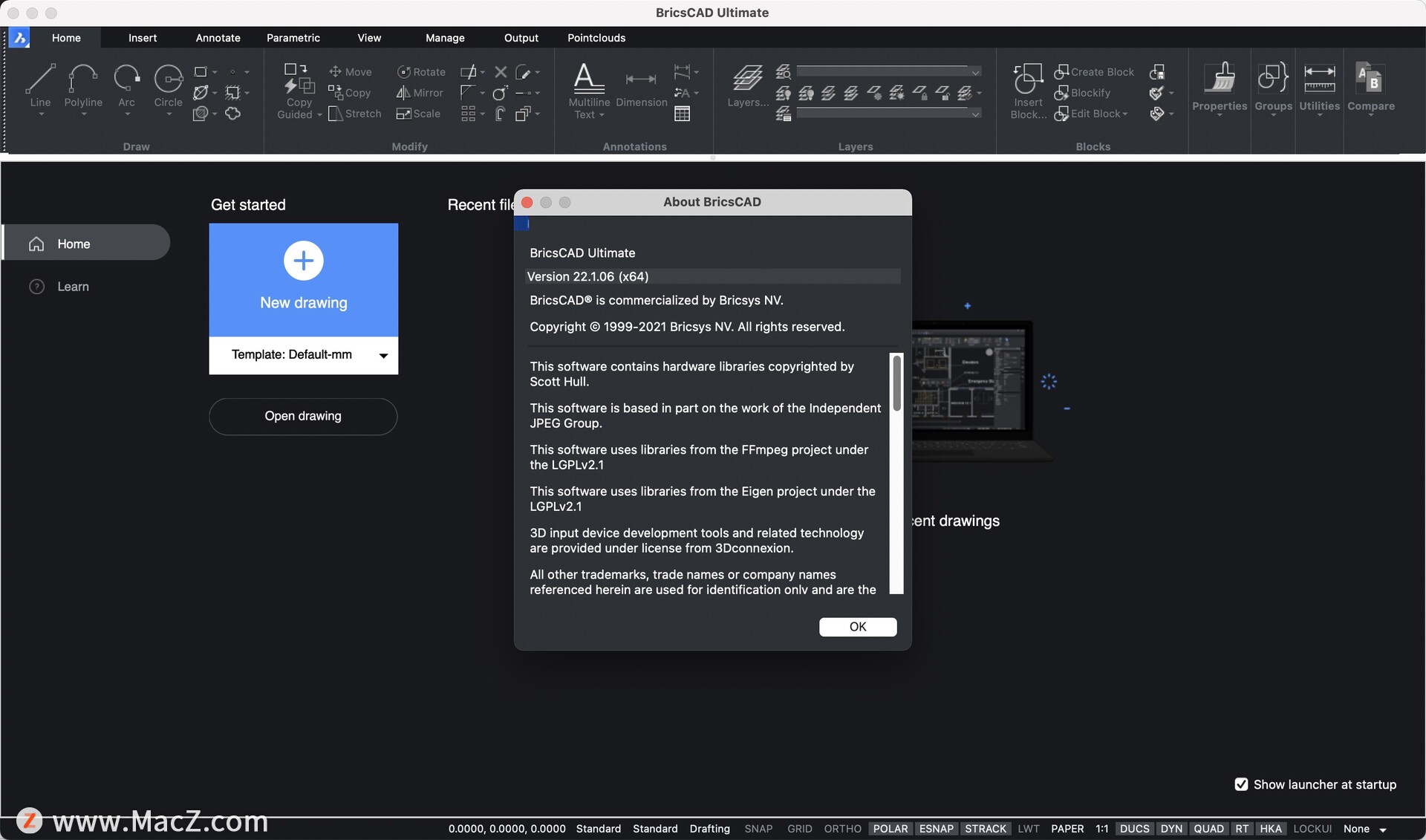Viewport: 1426px width, 840px height.
Task: Expand the bottom layer state dropdown
Action: point(975,114)
